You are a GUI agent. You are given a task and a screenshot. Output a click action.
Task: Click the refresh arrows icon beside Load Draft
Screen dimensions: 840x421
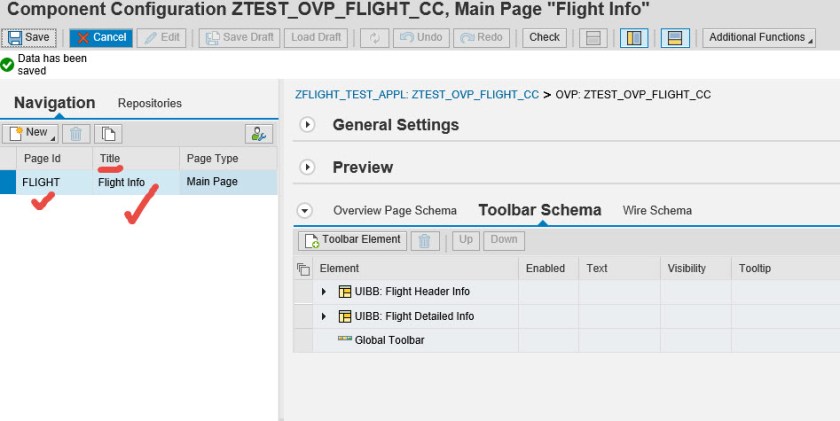point(375,38)
